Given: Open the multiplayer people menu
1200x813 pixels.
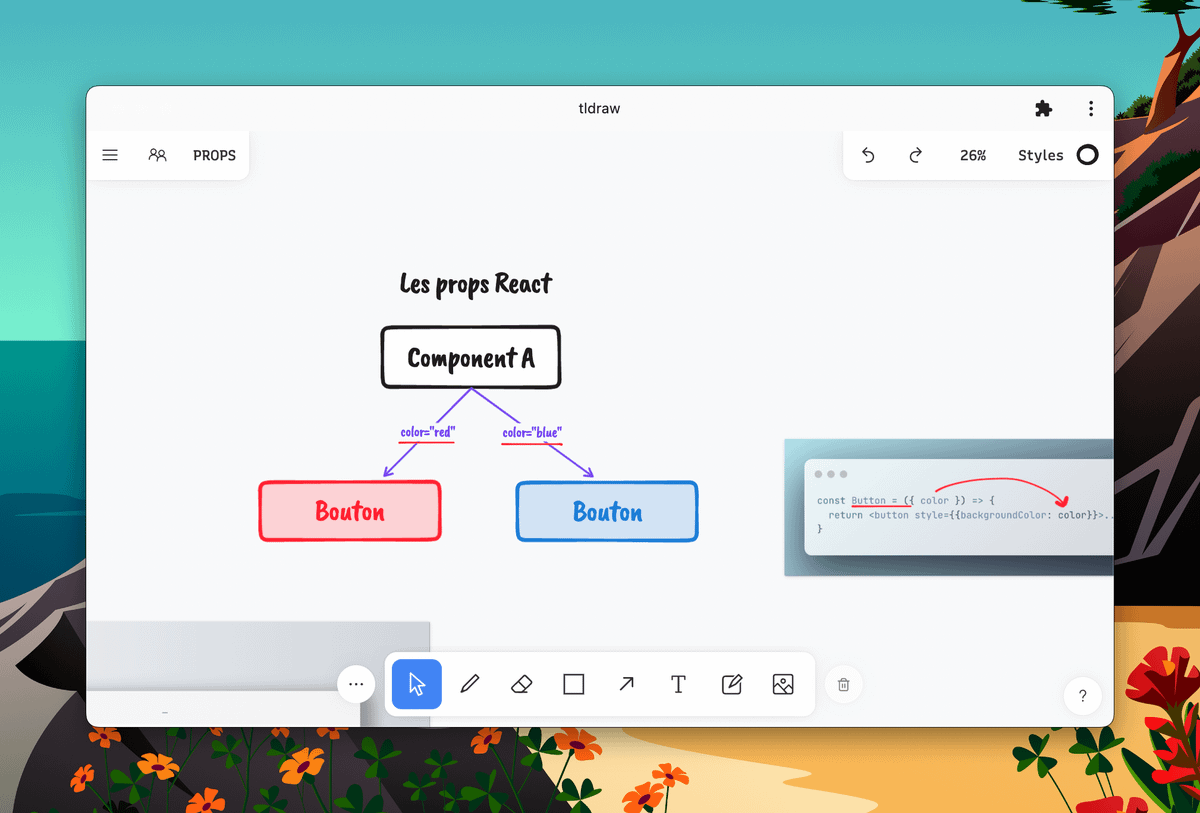Looking at the screenshot, I should 157,155.
